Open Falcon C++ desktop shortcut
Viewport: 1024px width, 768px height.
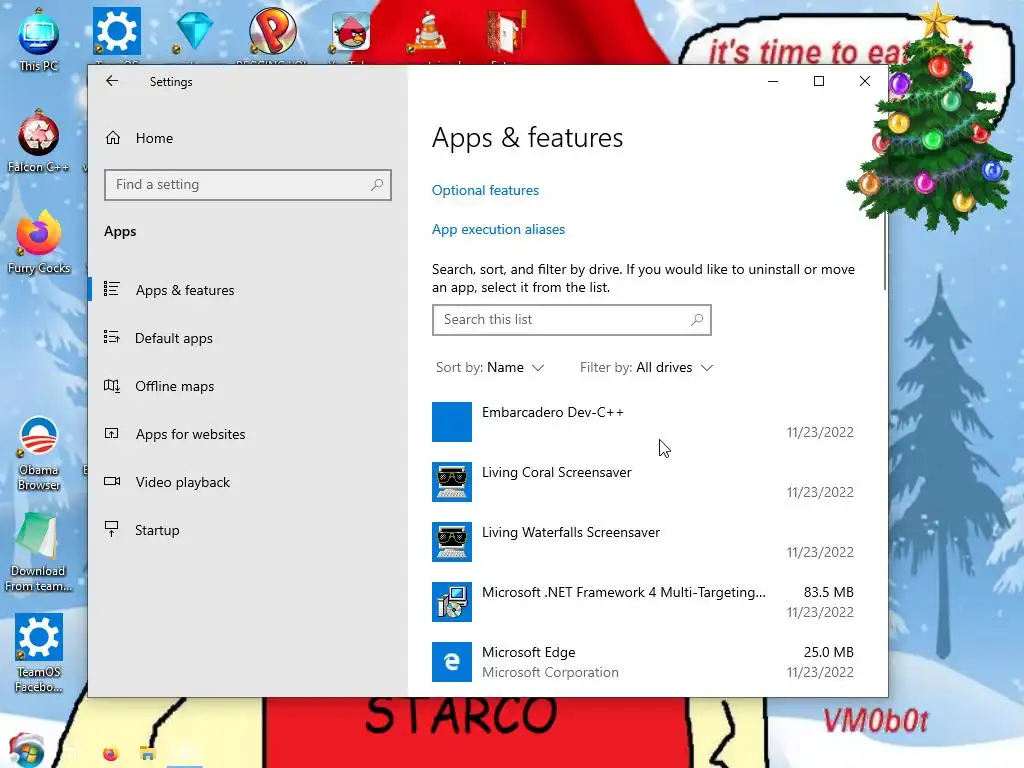coord(39,142)
